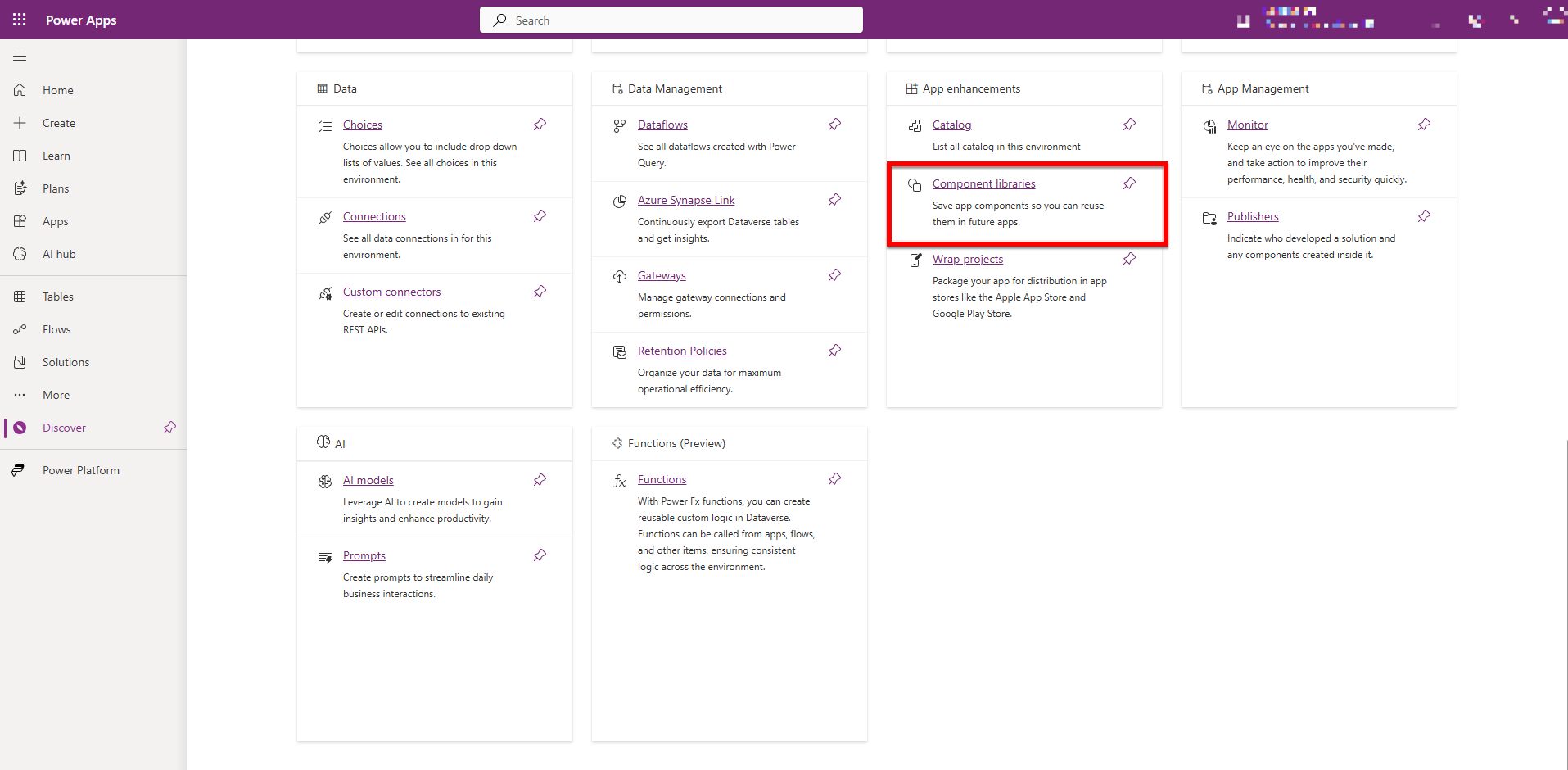Viewport: 1568px width, 770px height.
Task: Click the Connections plug icon
Action: 325,218
